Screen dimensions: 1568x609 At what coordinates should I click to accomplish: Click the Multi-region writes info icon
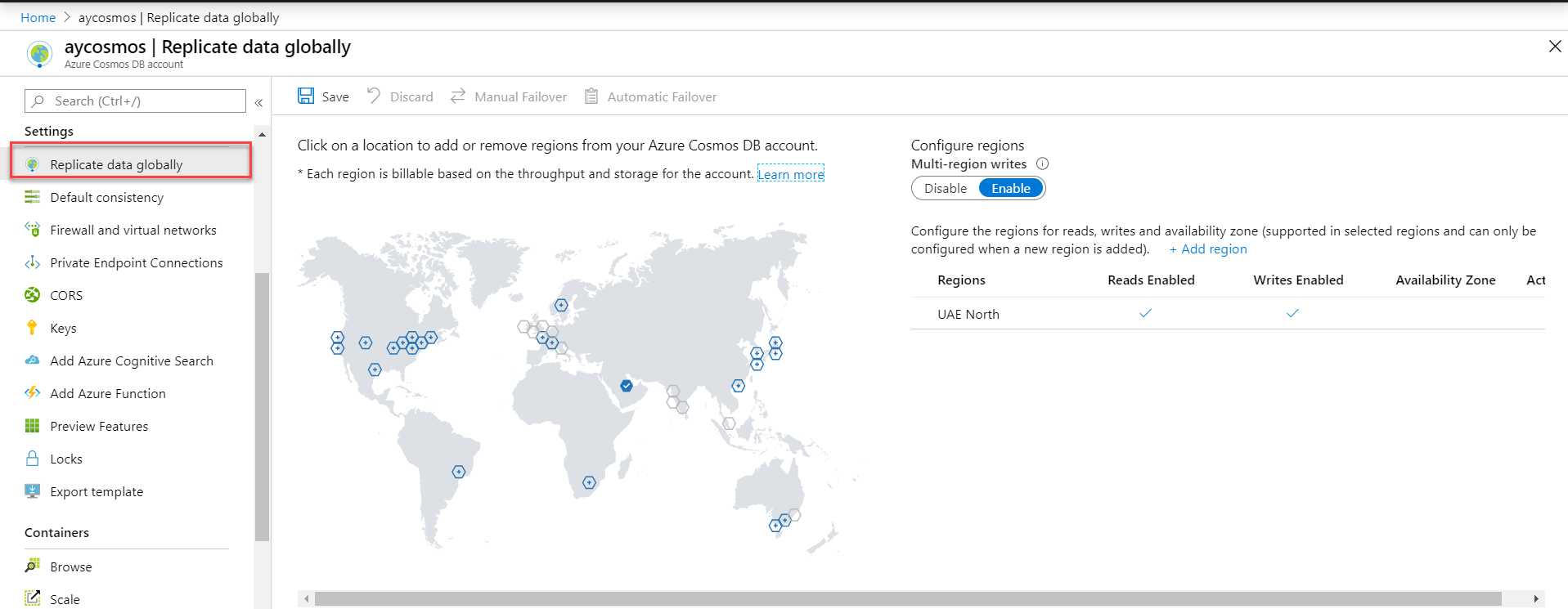1042,163
